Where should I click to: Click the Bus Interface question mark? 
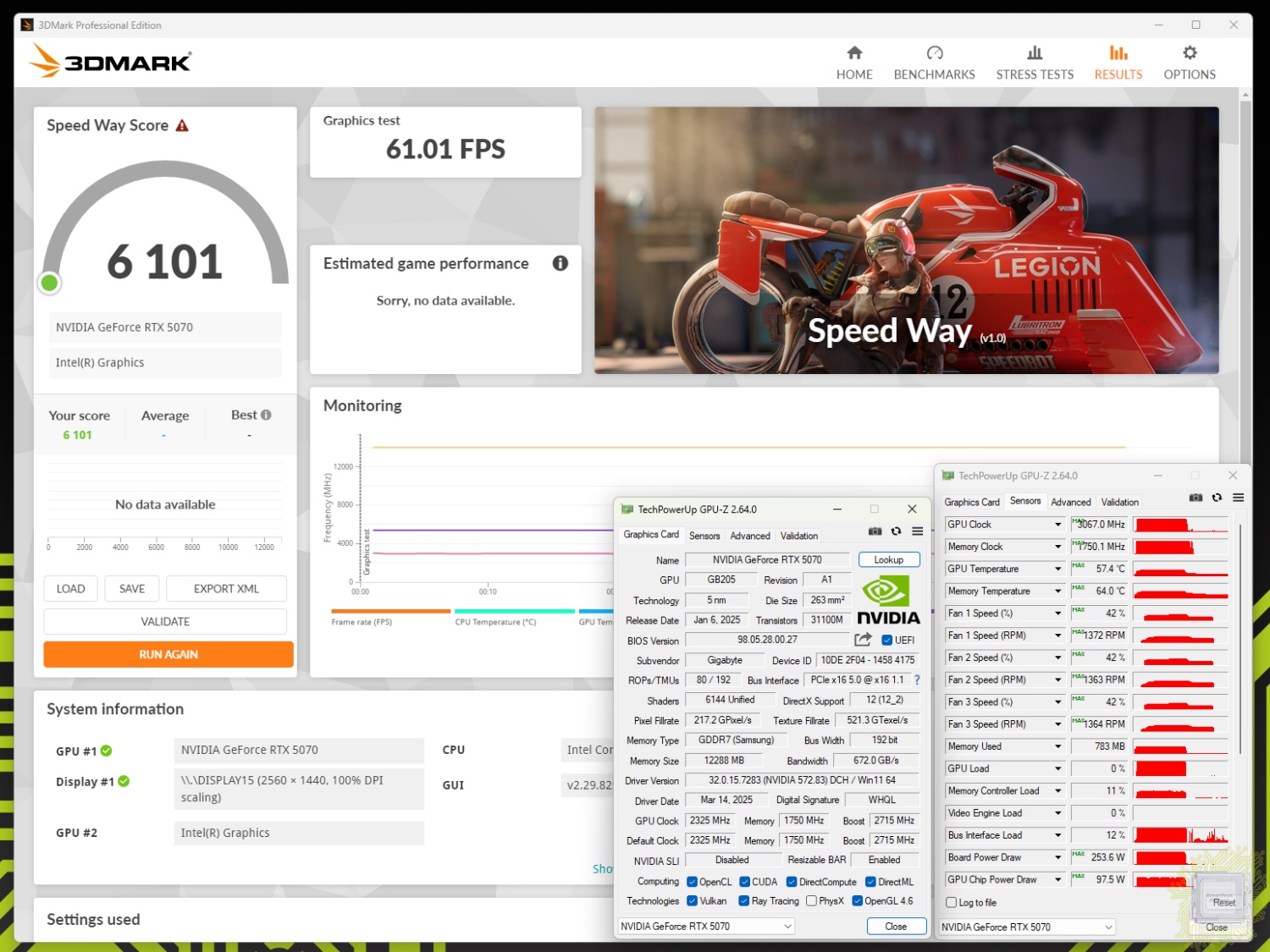click(917, 680)
